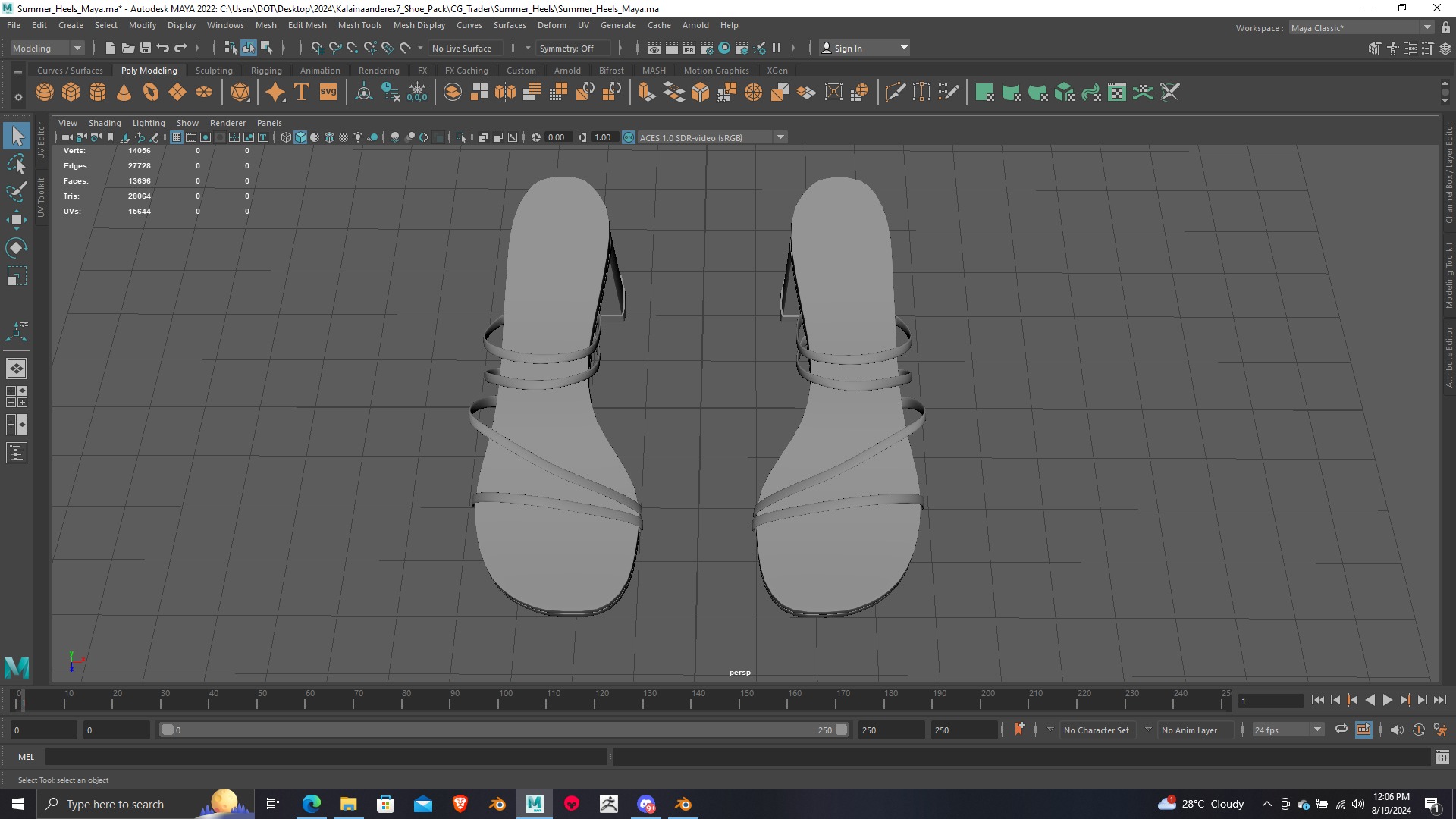Open the viewport Shading menu
This screenshot has width=1456, height=819.
[105, 123]
